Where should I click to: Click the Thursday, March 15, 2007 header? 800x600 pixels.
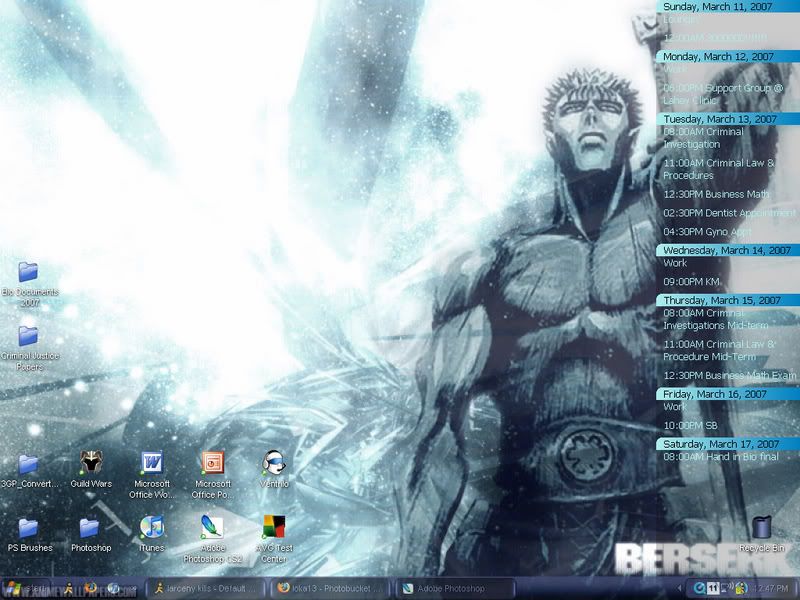coord(728,300)
